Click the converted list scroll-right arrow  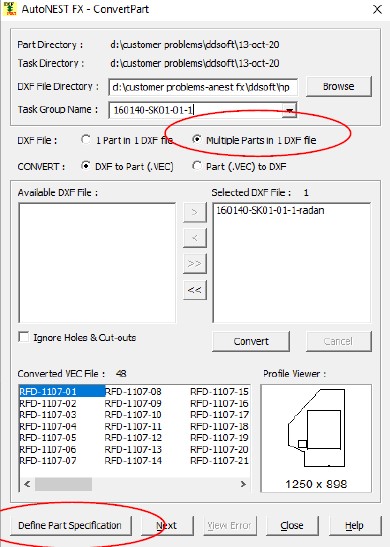243,484
